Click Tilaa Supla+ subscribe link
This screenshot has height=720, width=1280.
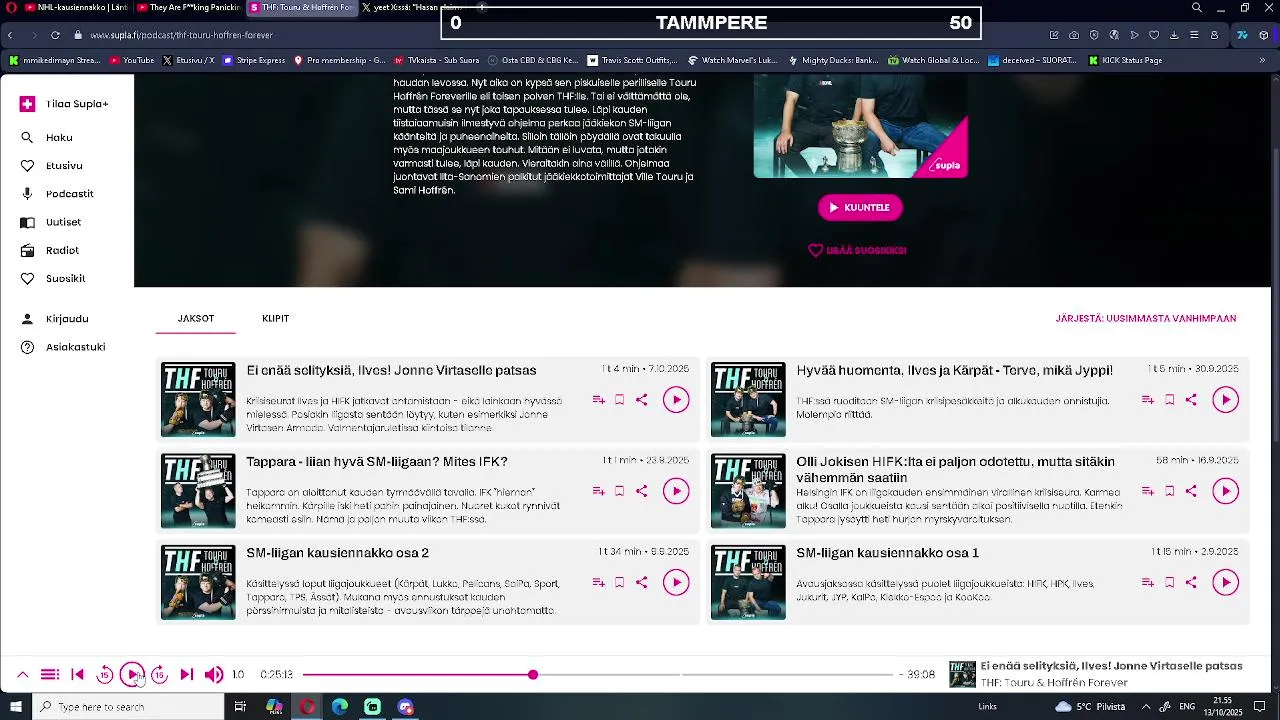tap(64, 104)
